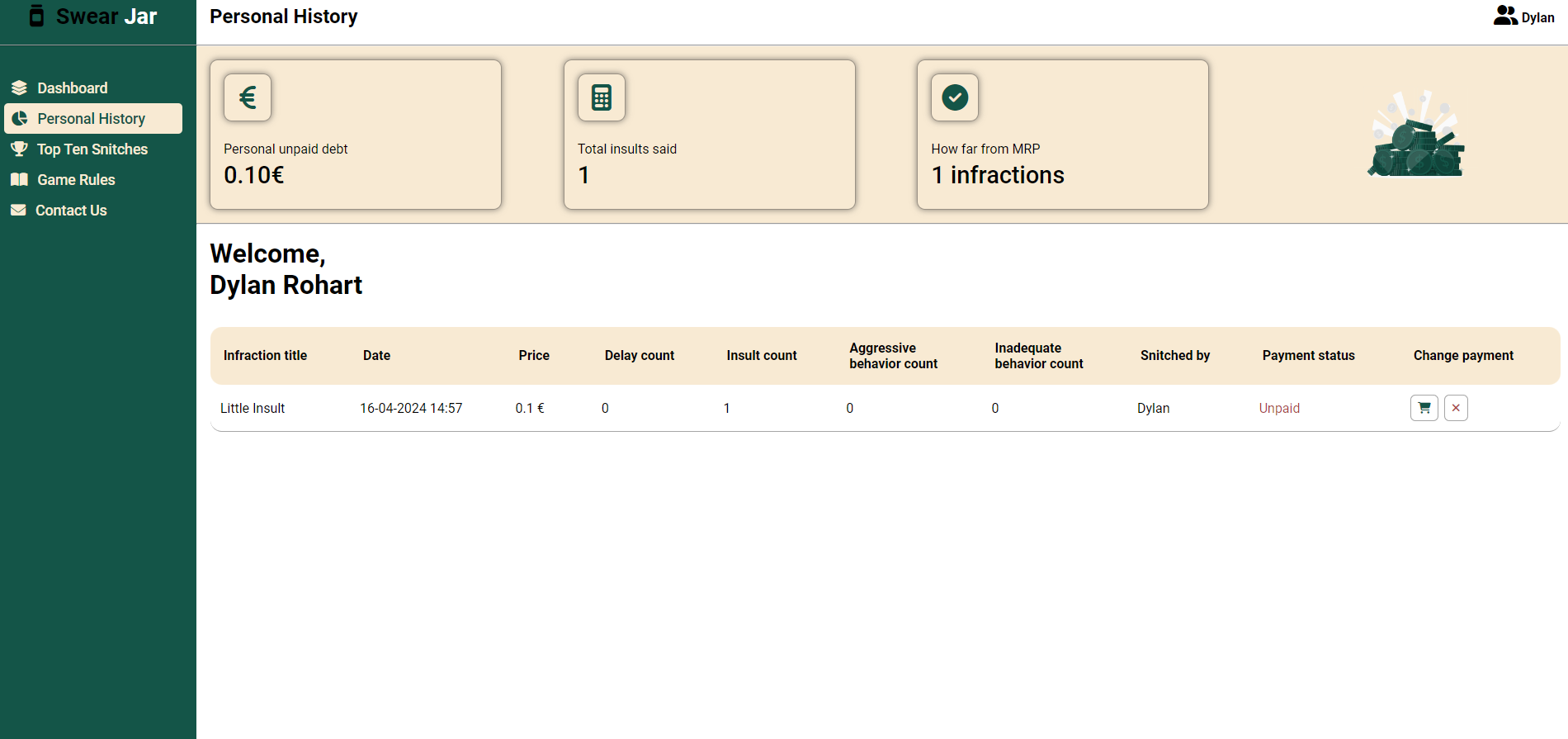Go to Top Ten Snitches page
Screen dimensions: 1568x739
[92, 149]
